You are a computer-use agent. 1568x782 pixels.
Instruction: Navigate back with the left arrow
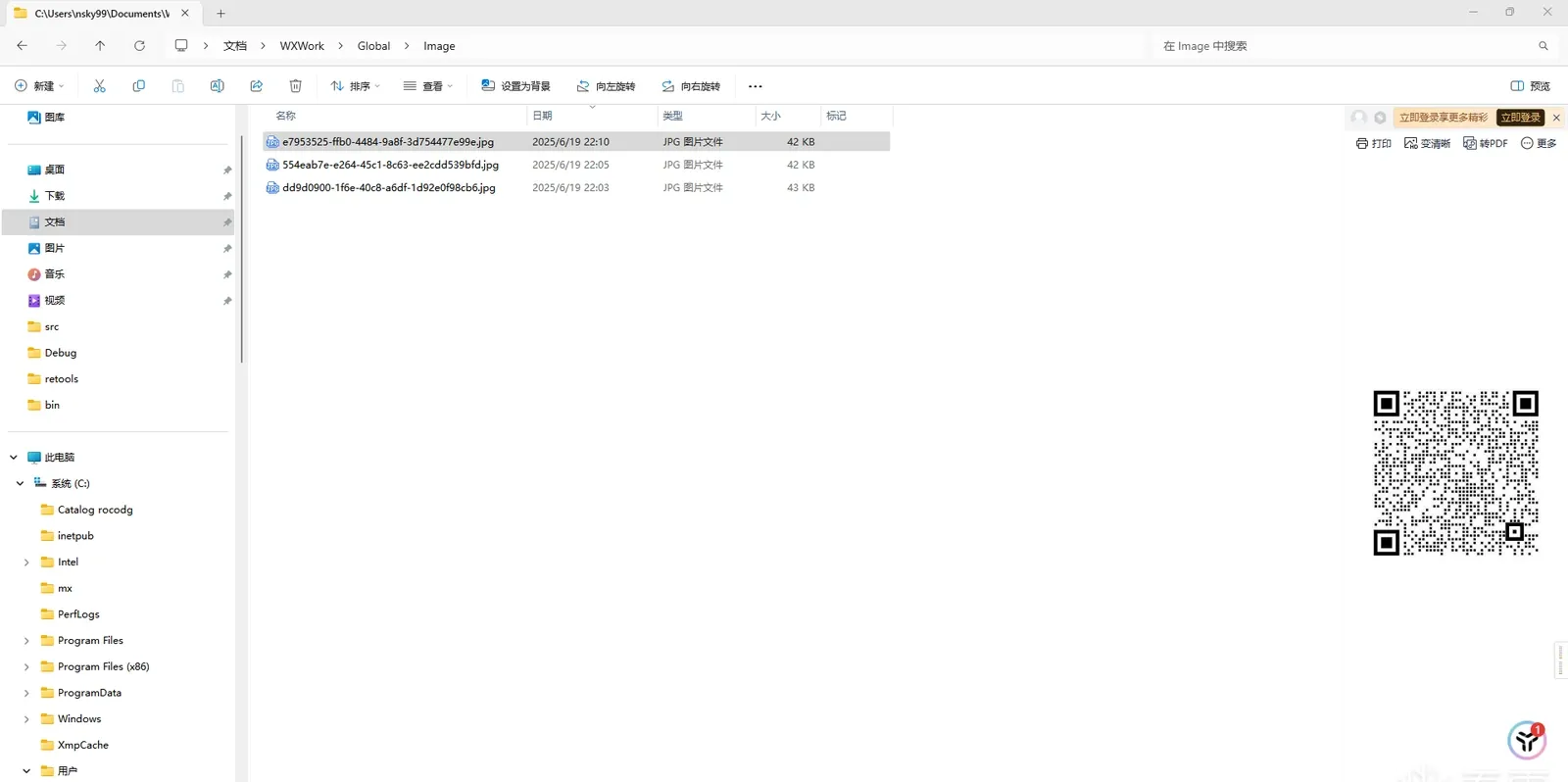tap(22, 46)
